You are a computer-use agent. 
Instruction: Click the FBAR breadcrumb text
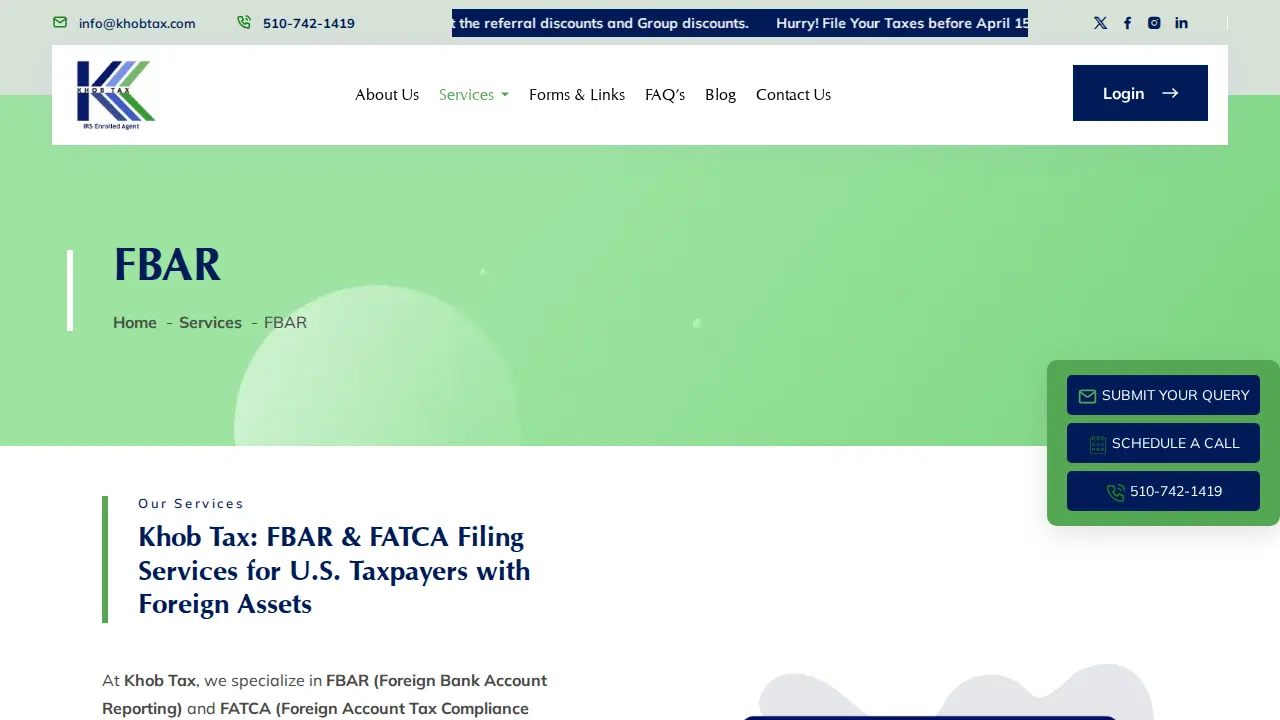coord(285,322)
